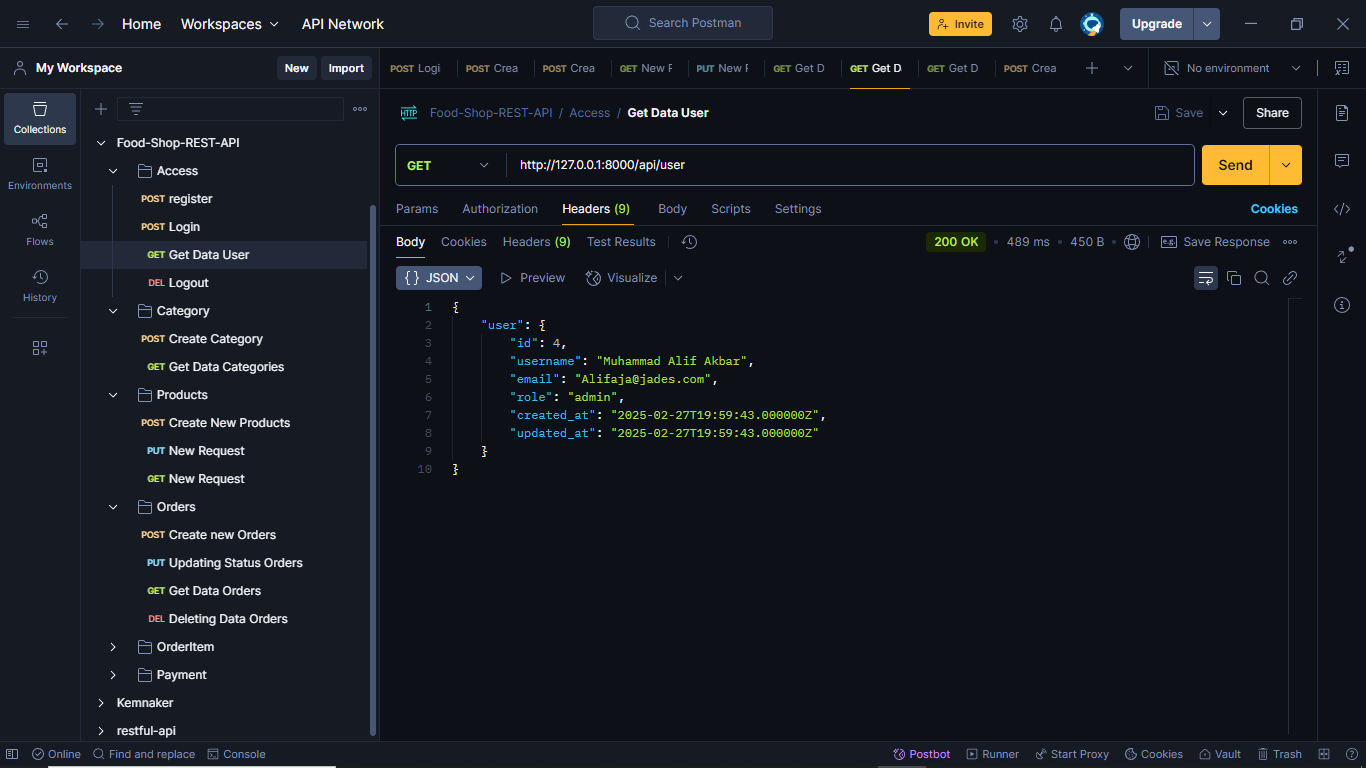
Task: Open the Cookies link near Send
Action: coord(1274,209)
